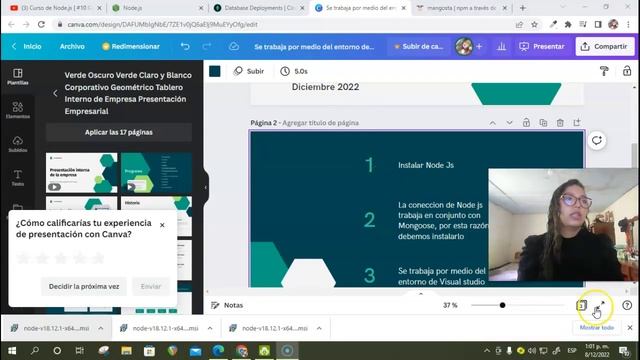Change the 5.0s page duration
Viewport: 640px width, 360px height.
[x=294, y=71]
